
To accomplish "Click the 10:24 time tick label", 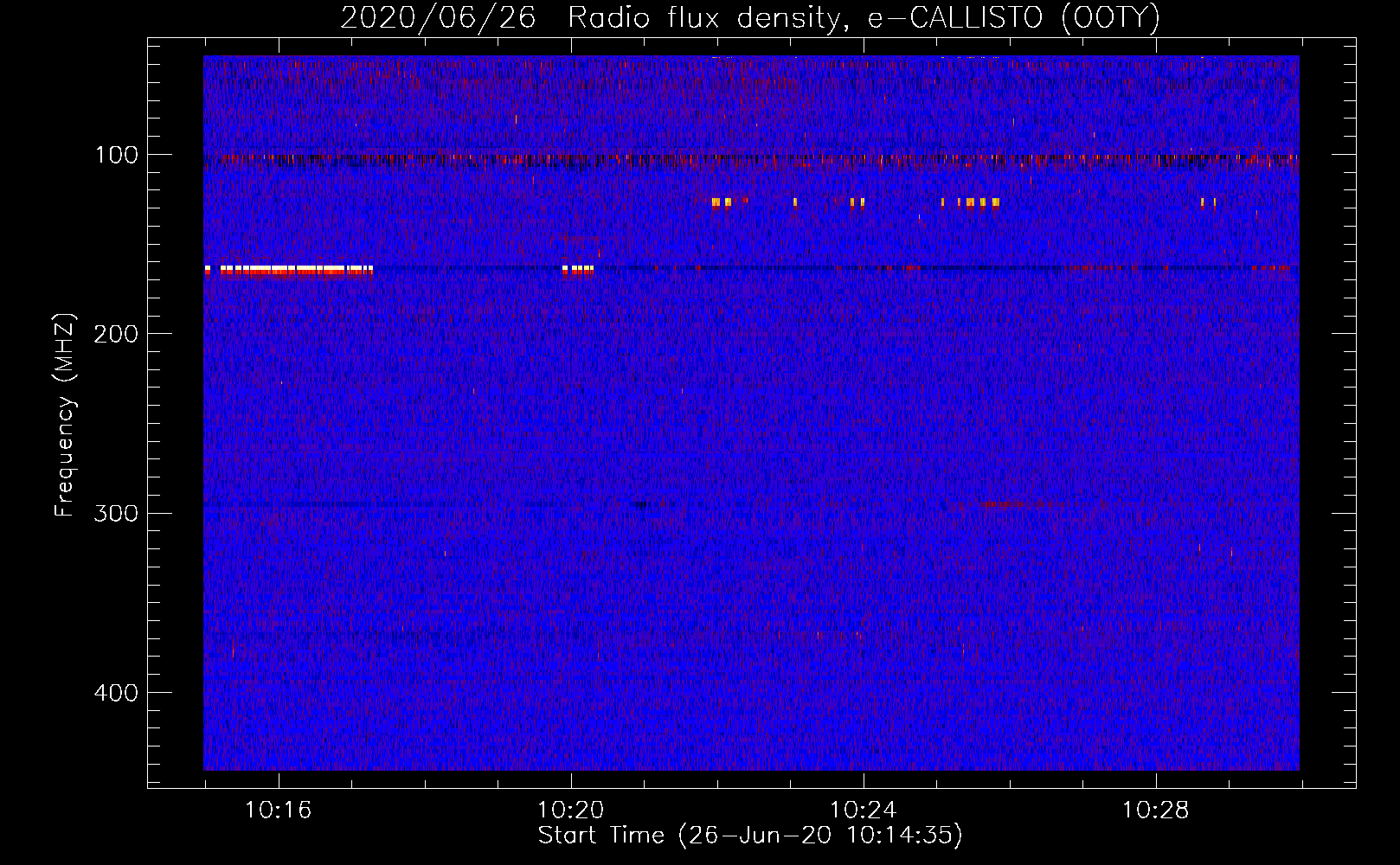I will tap(863, 811).
